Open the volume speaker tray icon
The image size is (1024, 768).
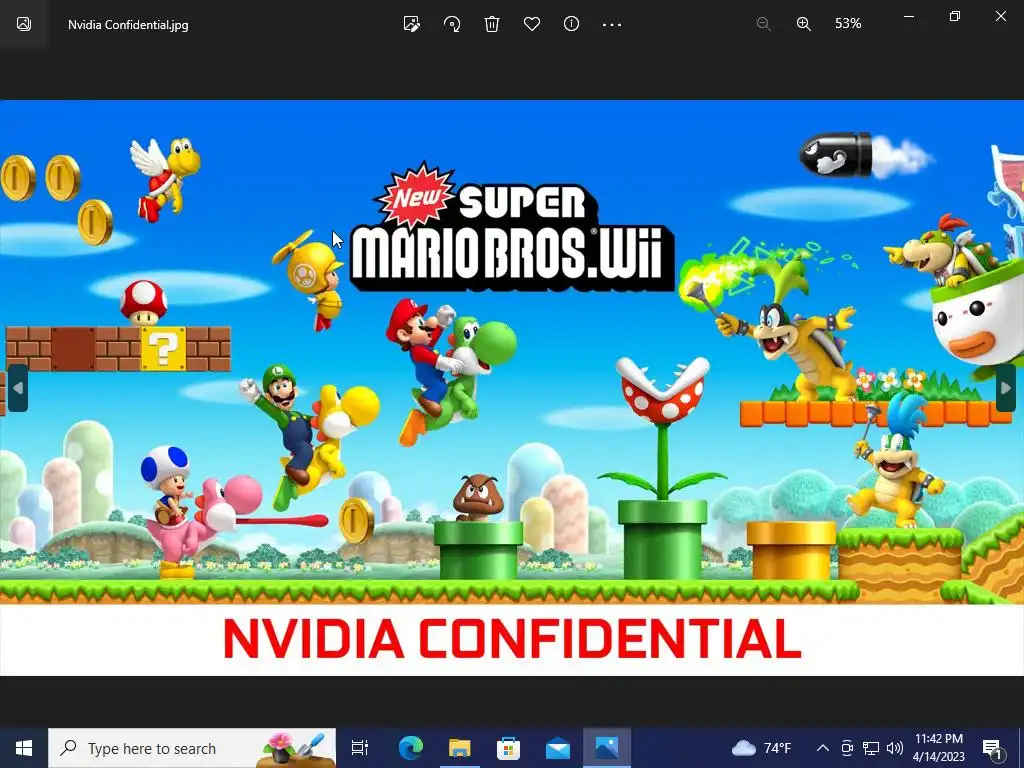(x=895, y=748)
